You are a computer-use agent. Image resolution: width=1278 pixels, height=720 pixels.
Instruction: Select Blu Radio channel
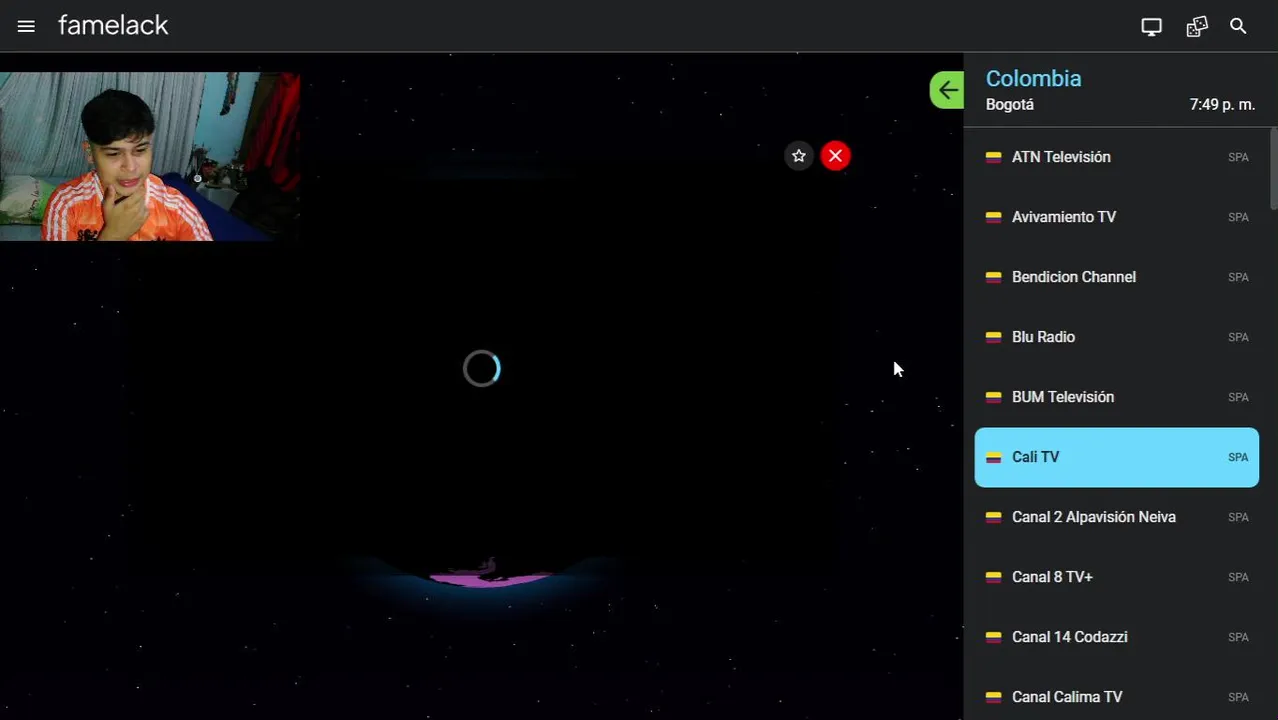click(x=1117, y=337)
